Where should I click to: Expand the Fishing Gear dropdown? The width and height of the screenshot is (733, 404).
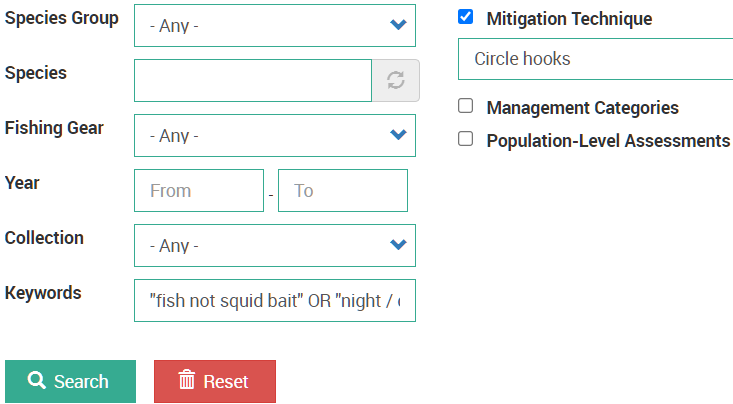click(275, 136)
